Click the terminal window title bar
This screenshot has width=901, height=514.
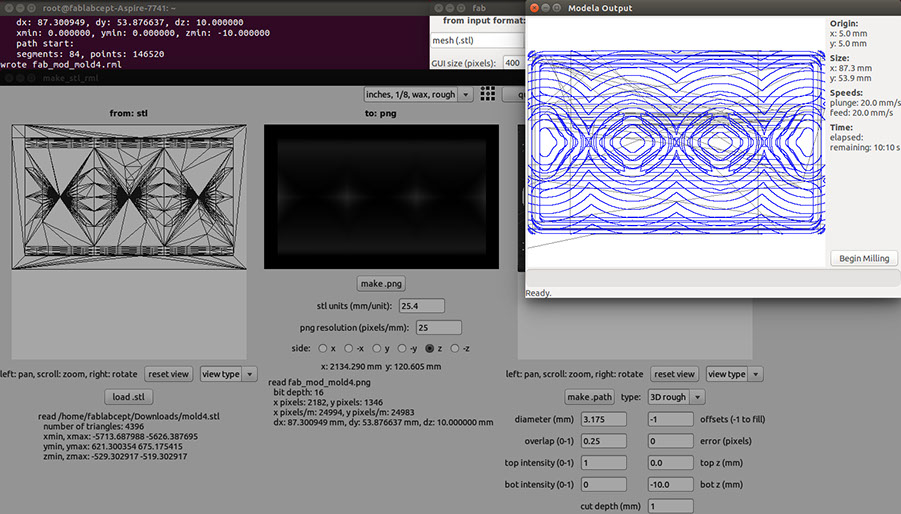tap(215, 8)
